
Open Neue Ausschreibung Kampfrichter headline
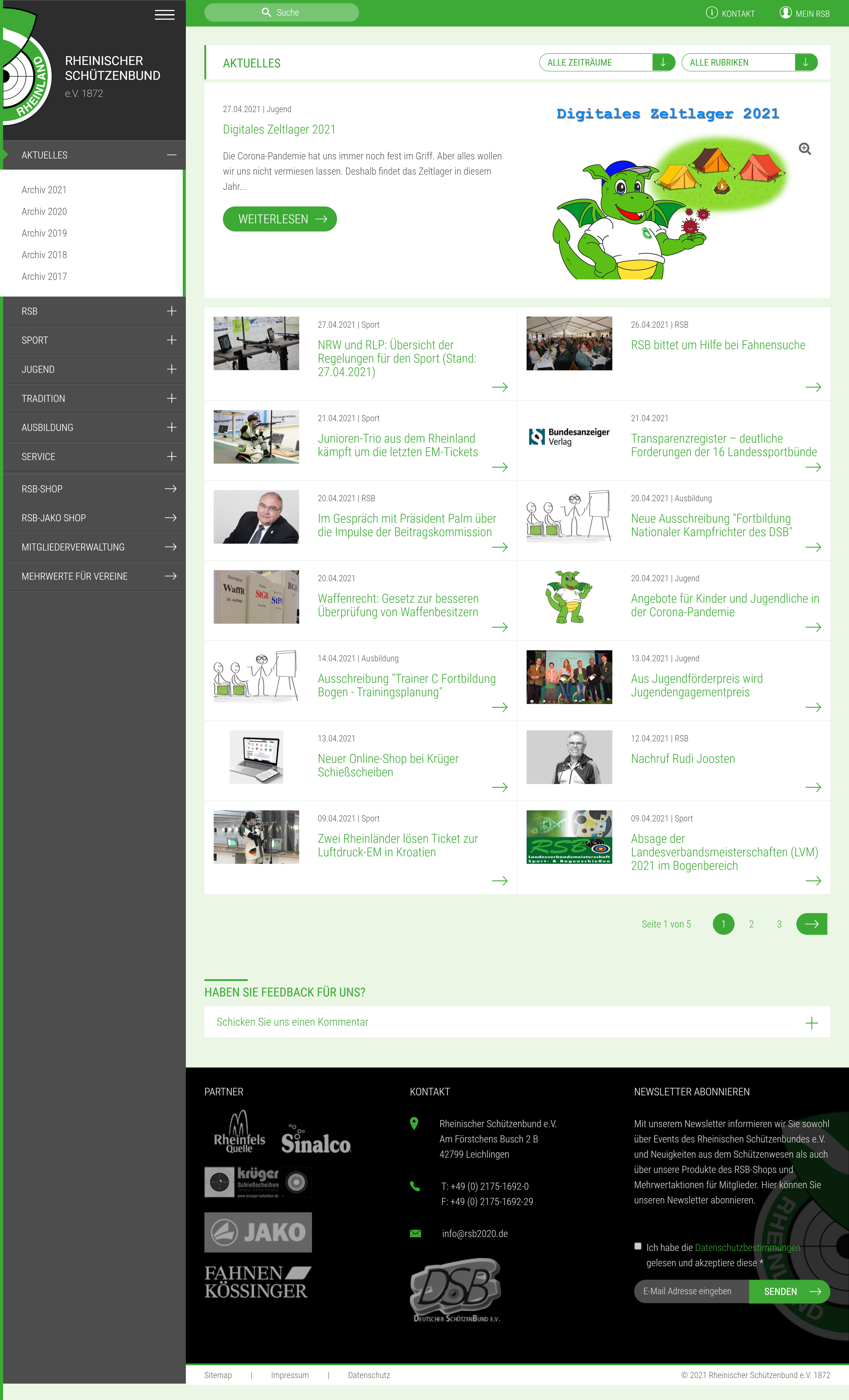point(712,525)
